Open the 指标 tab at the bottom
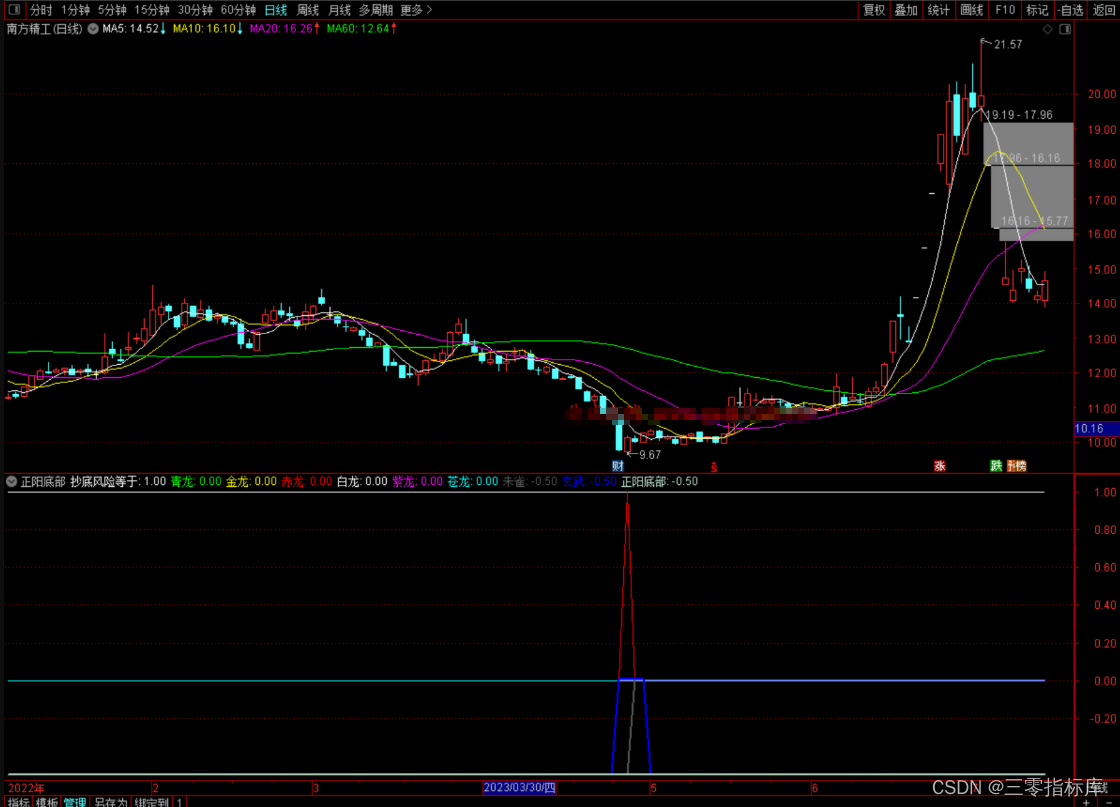This screenshot has height=807, width=1120. (x=18, y=801)
